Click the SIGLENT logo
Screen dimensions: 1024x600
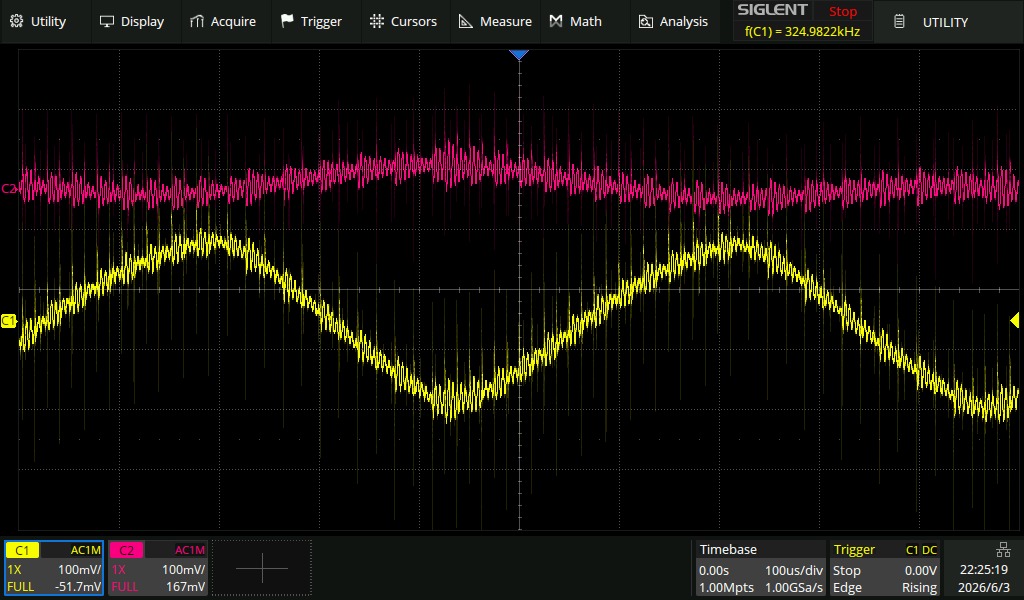point(772,10)
